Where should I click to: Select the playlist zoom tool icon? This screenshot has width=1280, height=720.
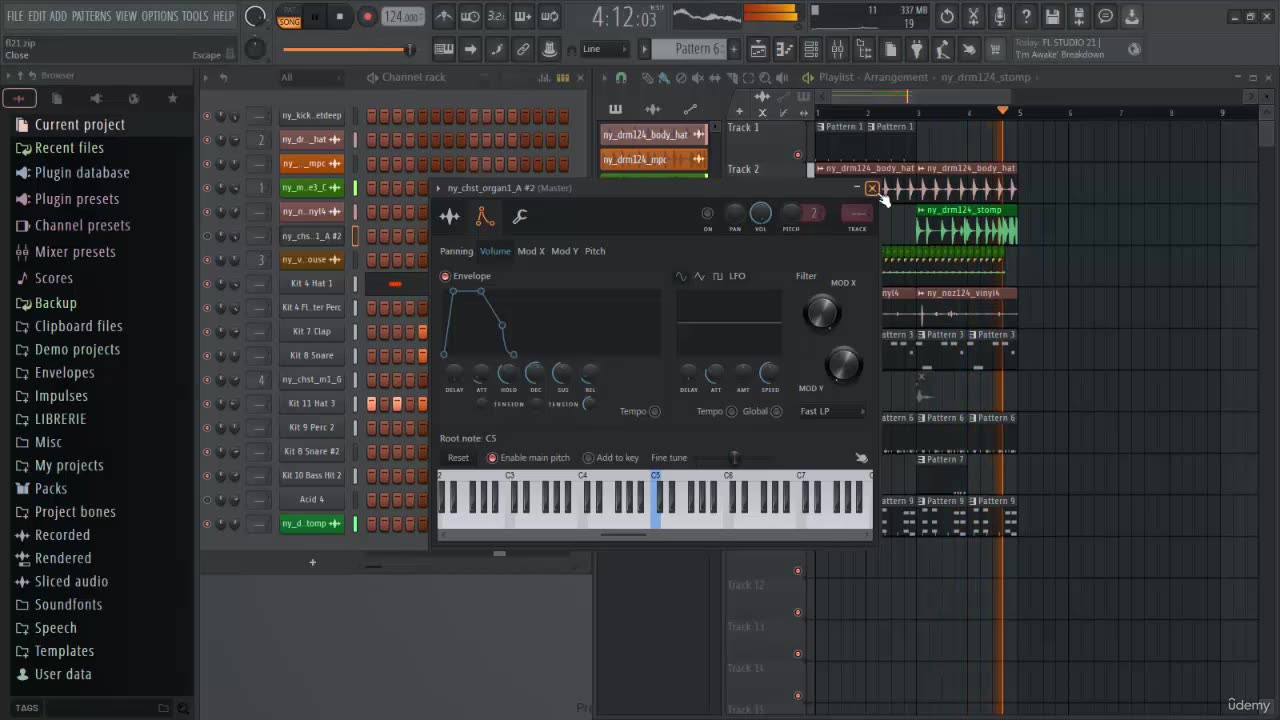pyautogui.click(x=764, y=77)
